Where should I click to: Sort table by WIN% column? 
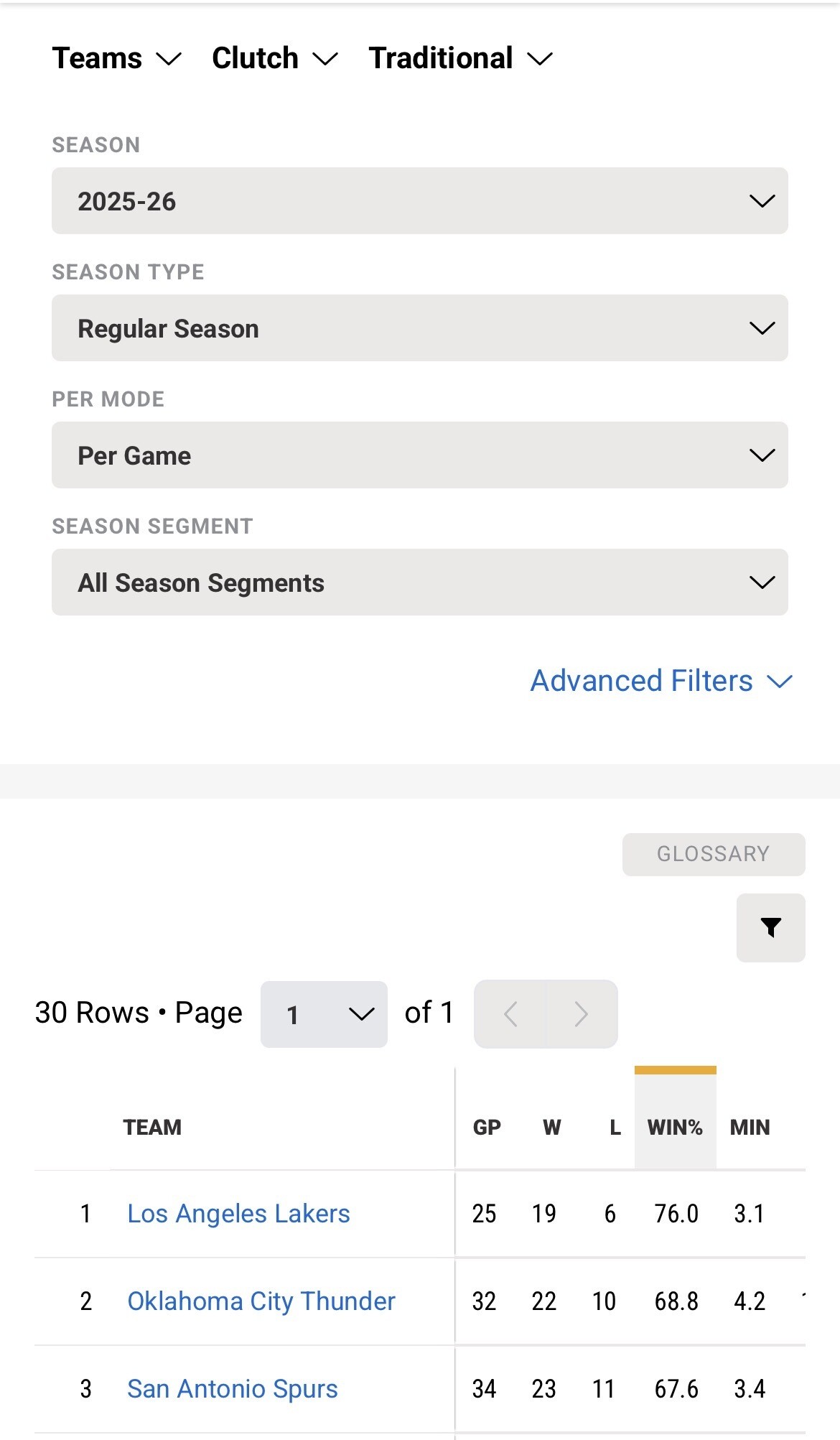[675, 1127]
